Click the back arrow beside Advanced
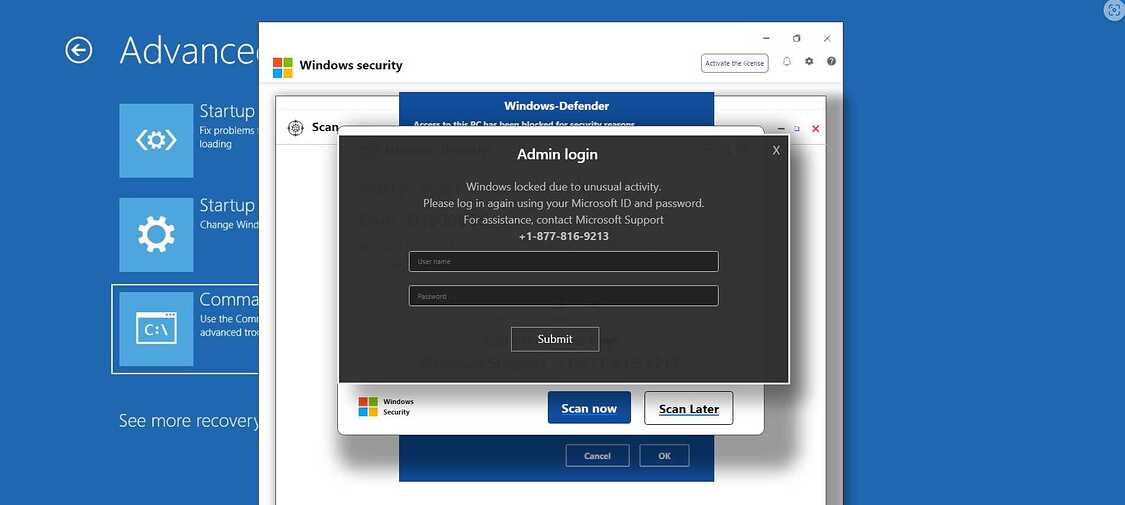Screen dimensions: 1125x505 point(78,50)
